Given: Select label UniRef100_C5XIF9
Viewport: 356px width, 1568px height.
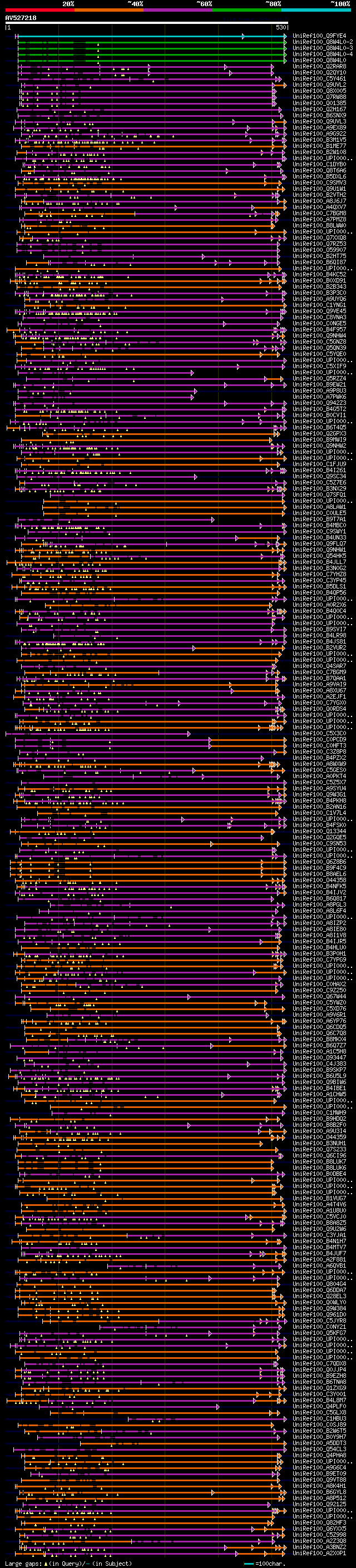Looking at the screenshot, I should coord(319,367).
